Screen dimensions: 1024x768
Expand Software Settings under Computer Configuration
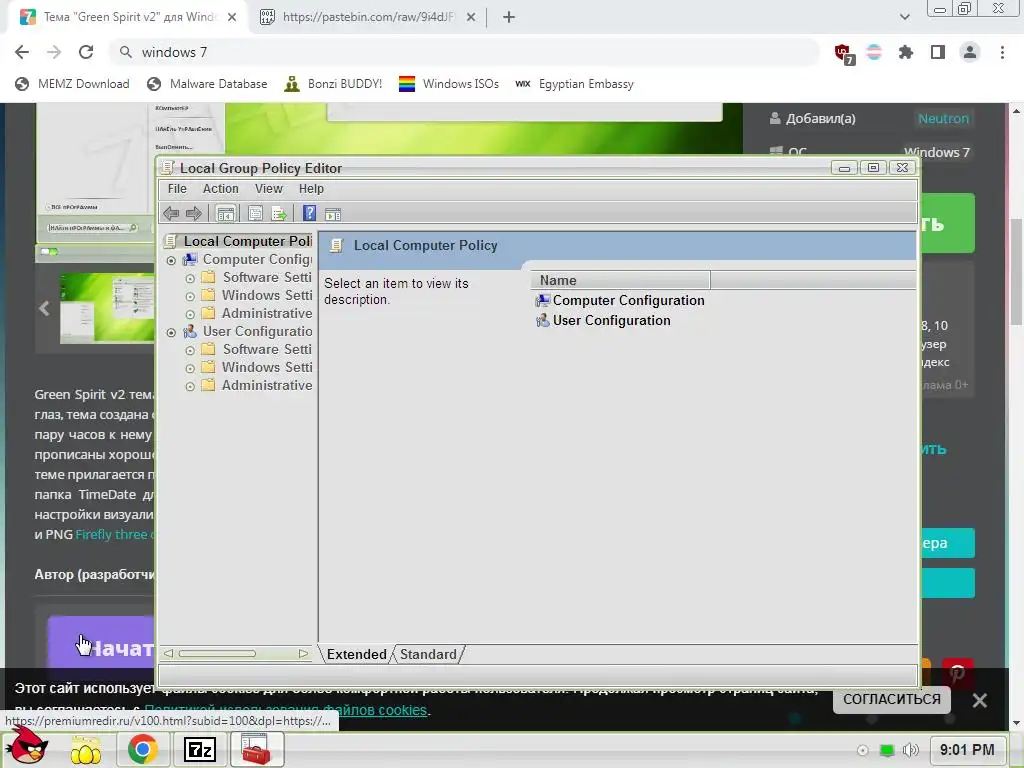[190, 278]
